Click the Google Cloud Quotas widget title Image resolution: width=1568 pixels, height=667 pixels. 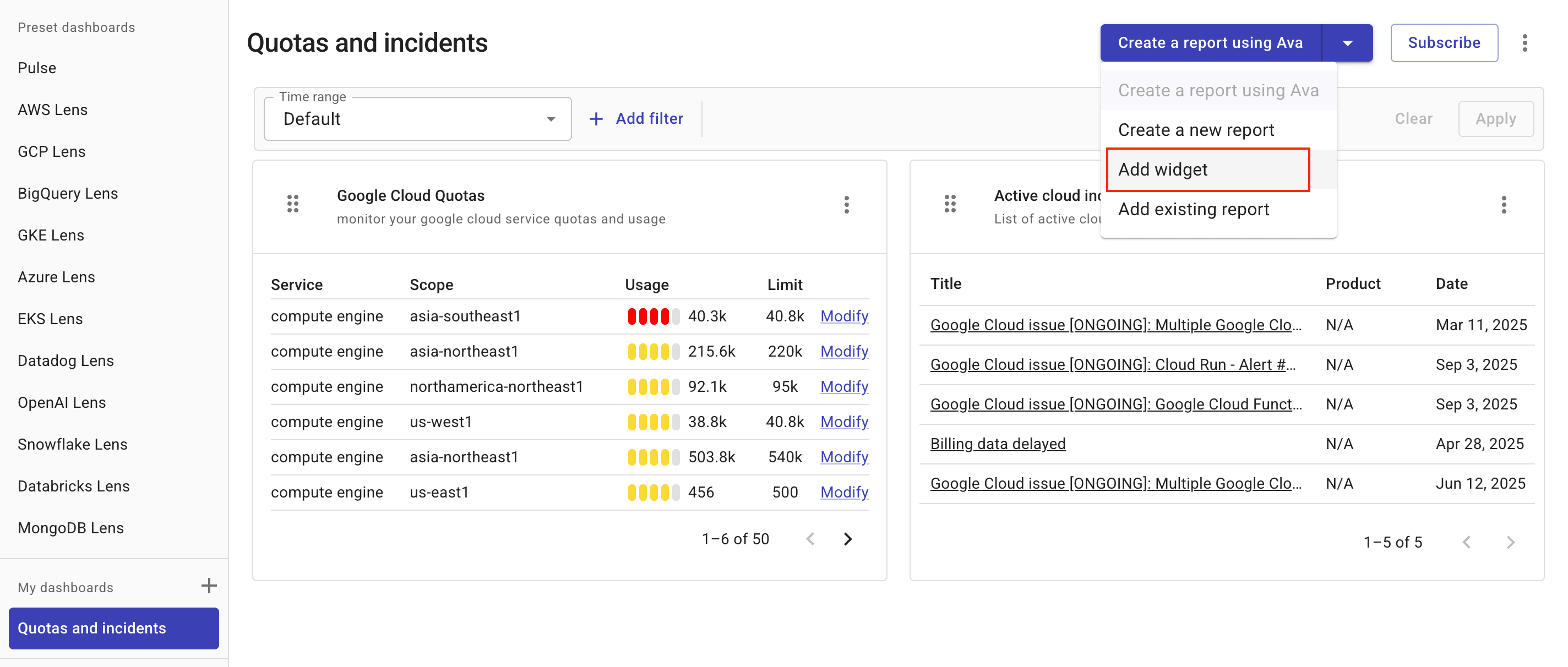click(410, 195)
